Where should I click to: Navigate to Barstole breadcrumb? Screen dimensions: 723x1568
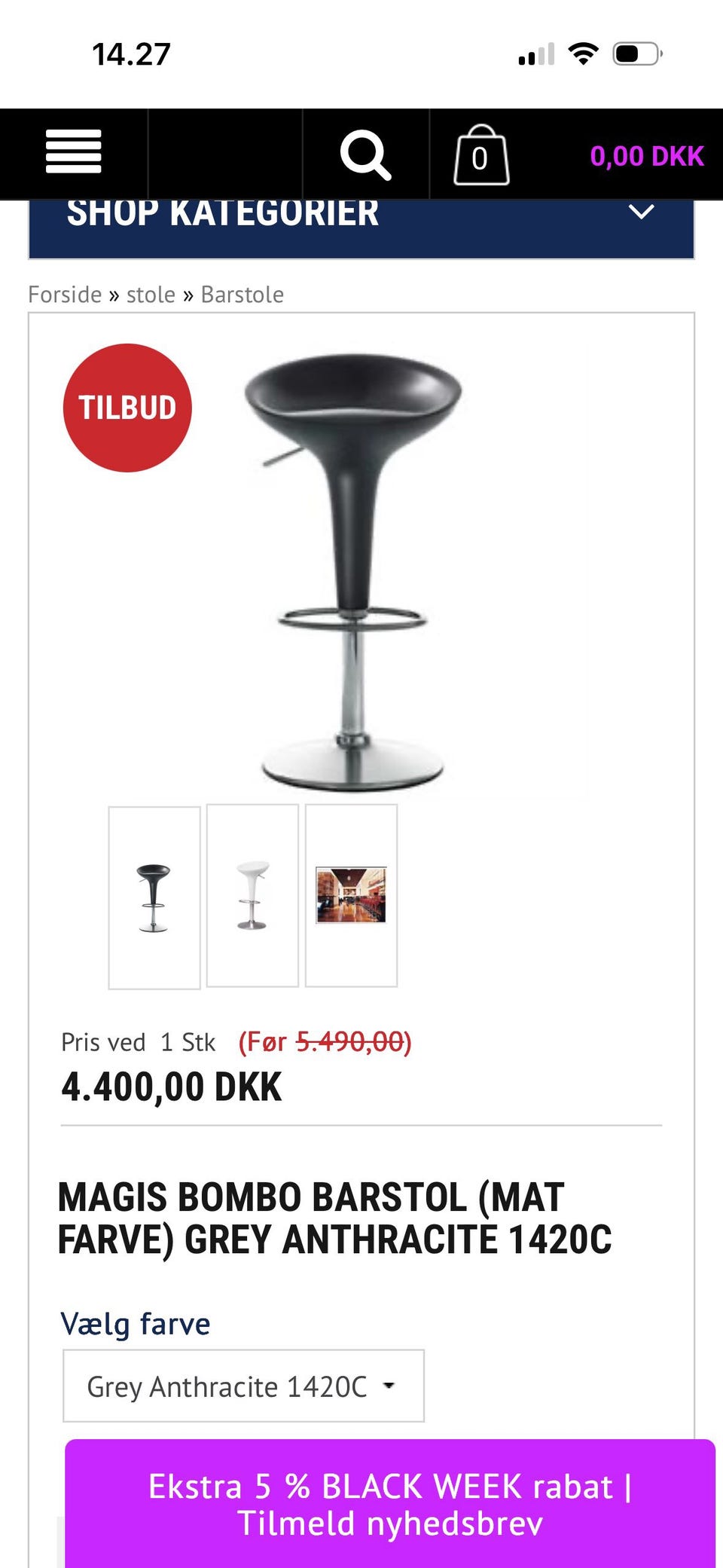[x=243, y=295]
